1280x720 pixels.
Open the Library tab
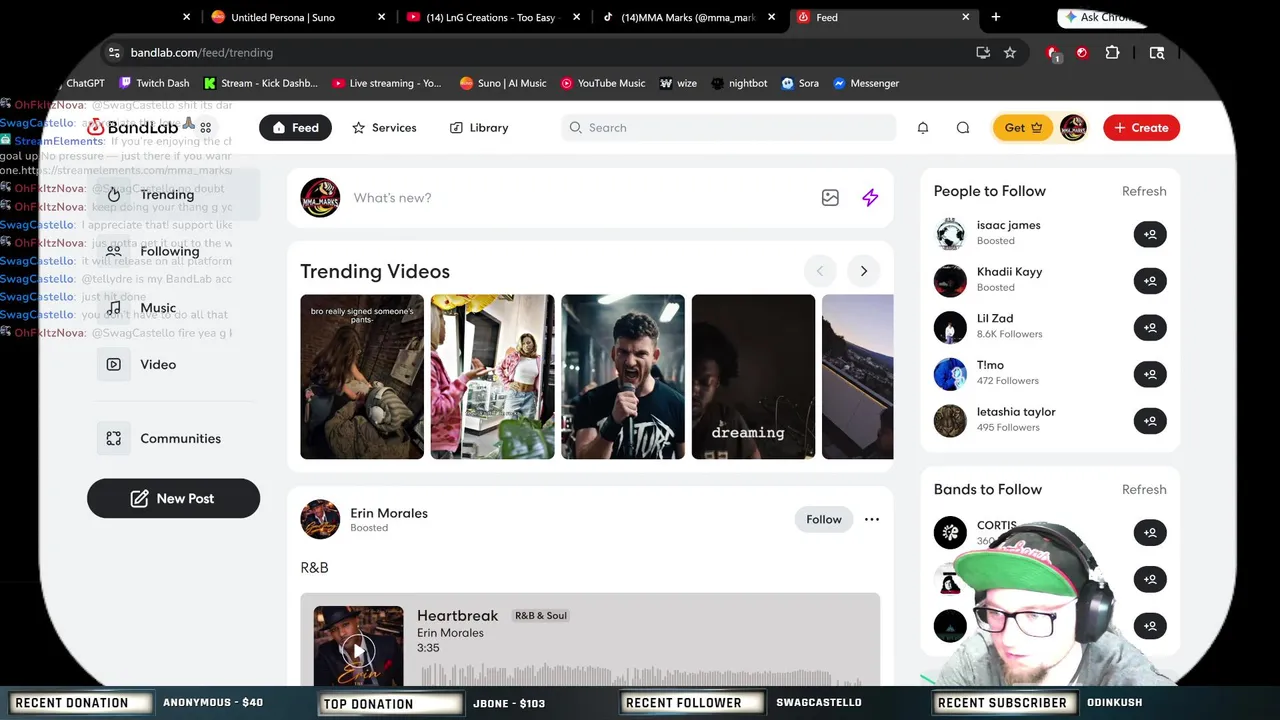[479, 128]
